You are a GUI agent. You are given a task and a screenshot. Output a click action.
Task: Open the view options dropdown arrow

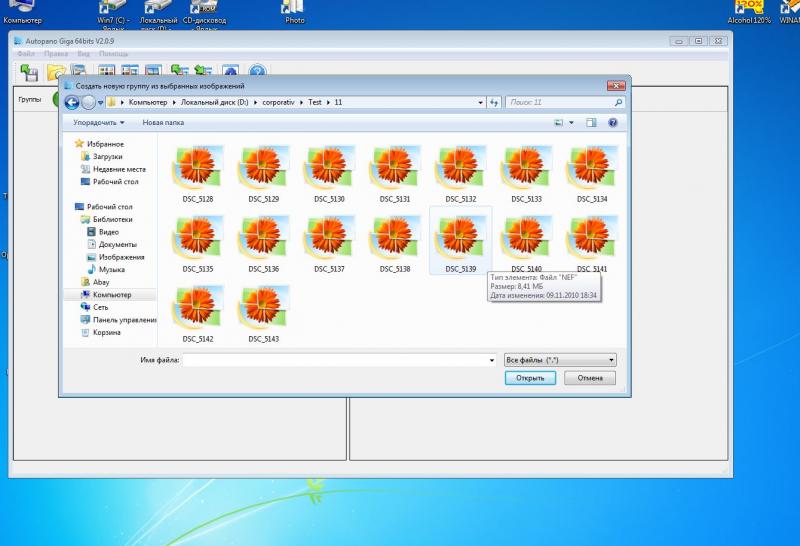tap(571, 122)
